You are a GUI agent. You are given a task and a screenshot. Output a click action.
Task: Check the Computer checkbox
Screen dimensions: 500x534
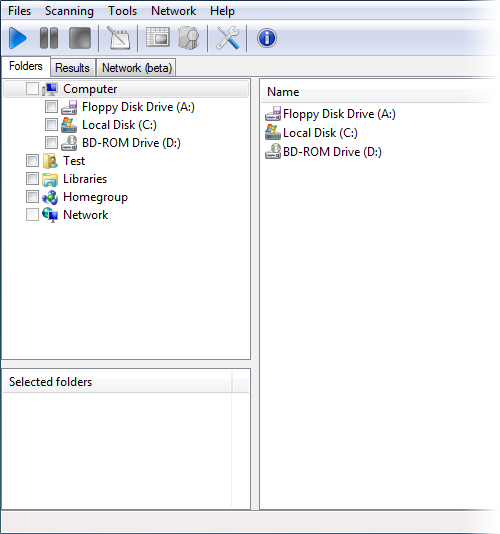[x=32, y=89]
